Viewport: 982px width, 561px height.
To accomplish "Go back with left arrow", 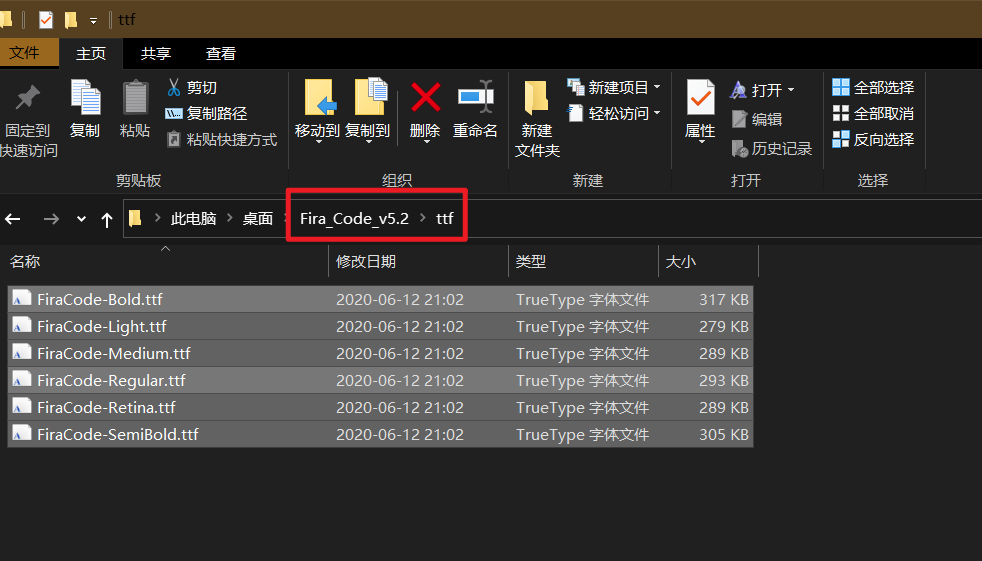I will pos(13,219).
